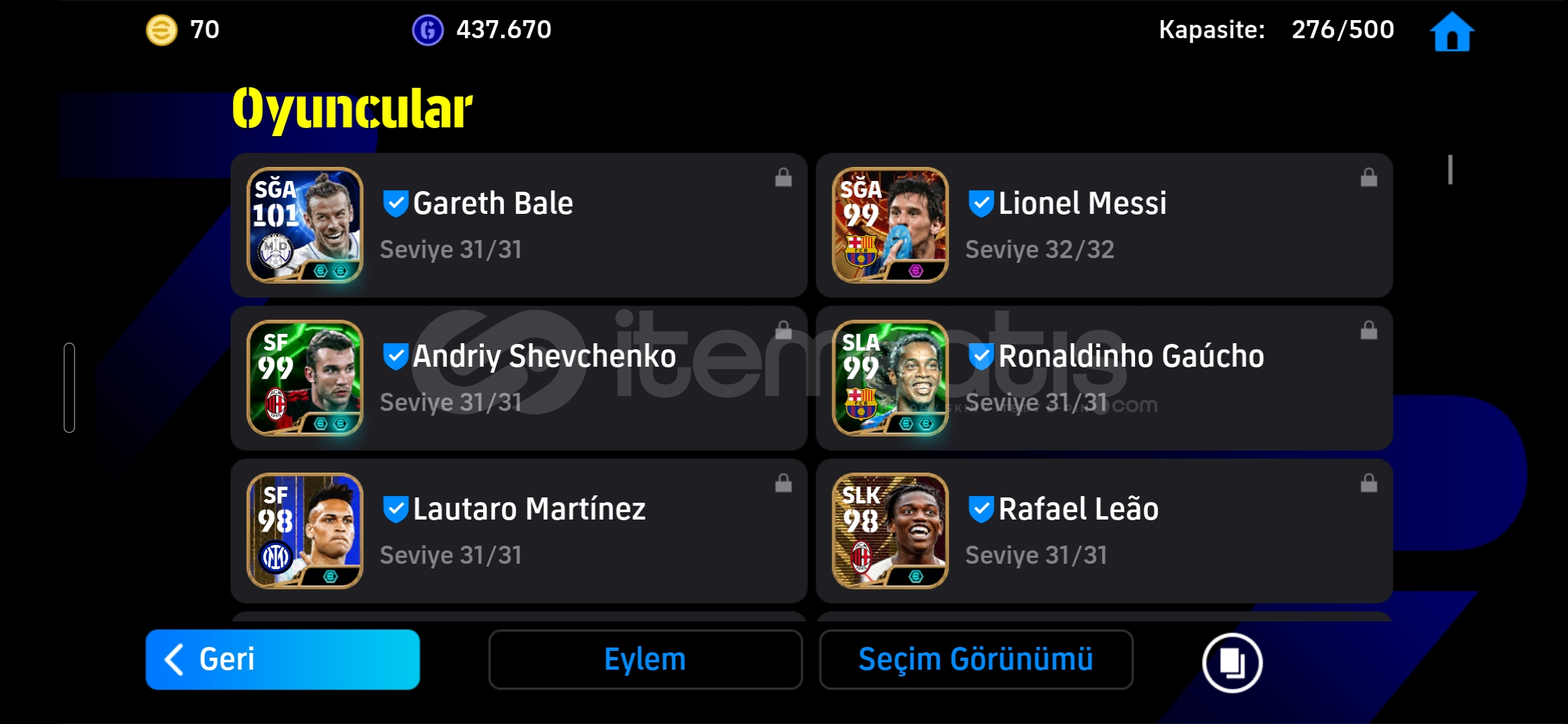Tap the white copy-pages round icon
The image size is (1568, 724).
tap(1232, 662)
